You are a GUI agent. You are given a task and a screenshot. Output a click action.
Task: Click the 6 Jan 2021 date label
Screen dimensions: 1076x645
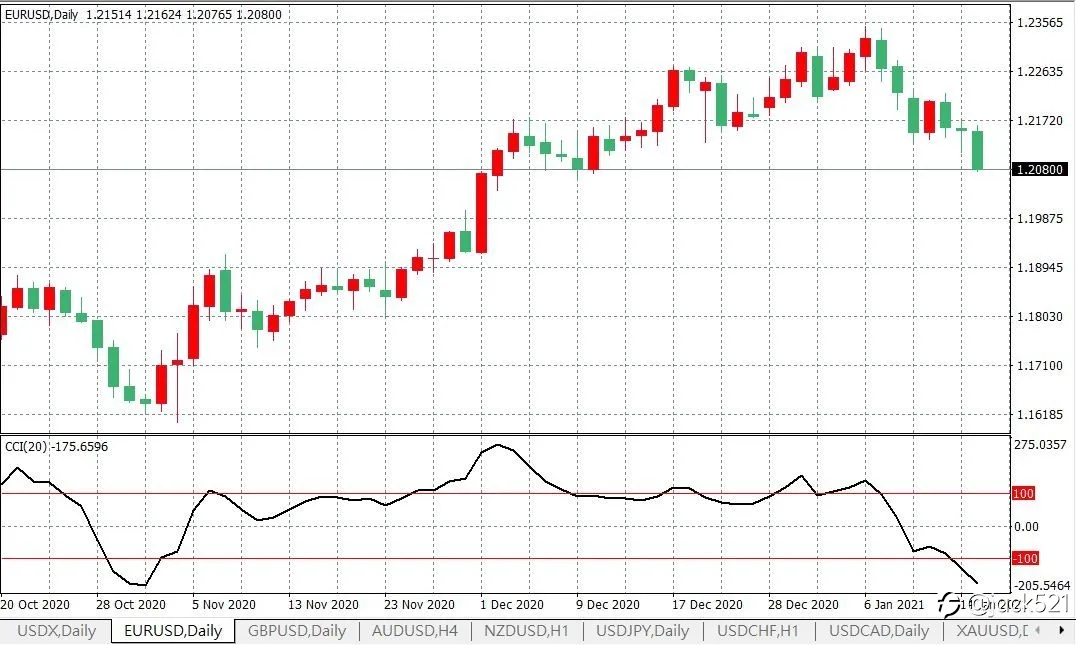(893, 605)
